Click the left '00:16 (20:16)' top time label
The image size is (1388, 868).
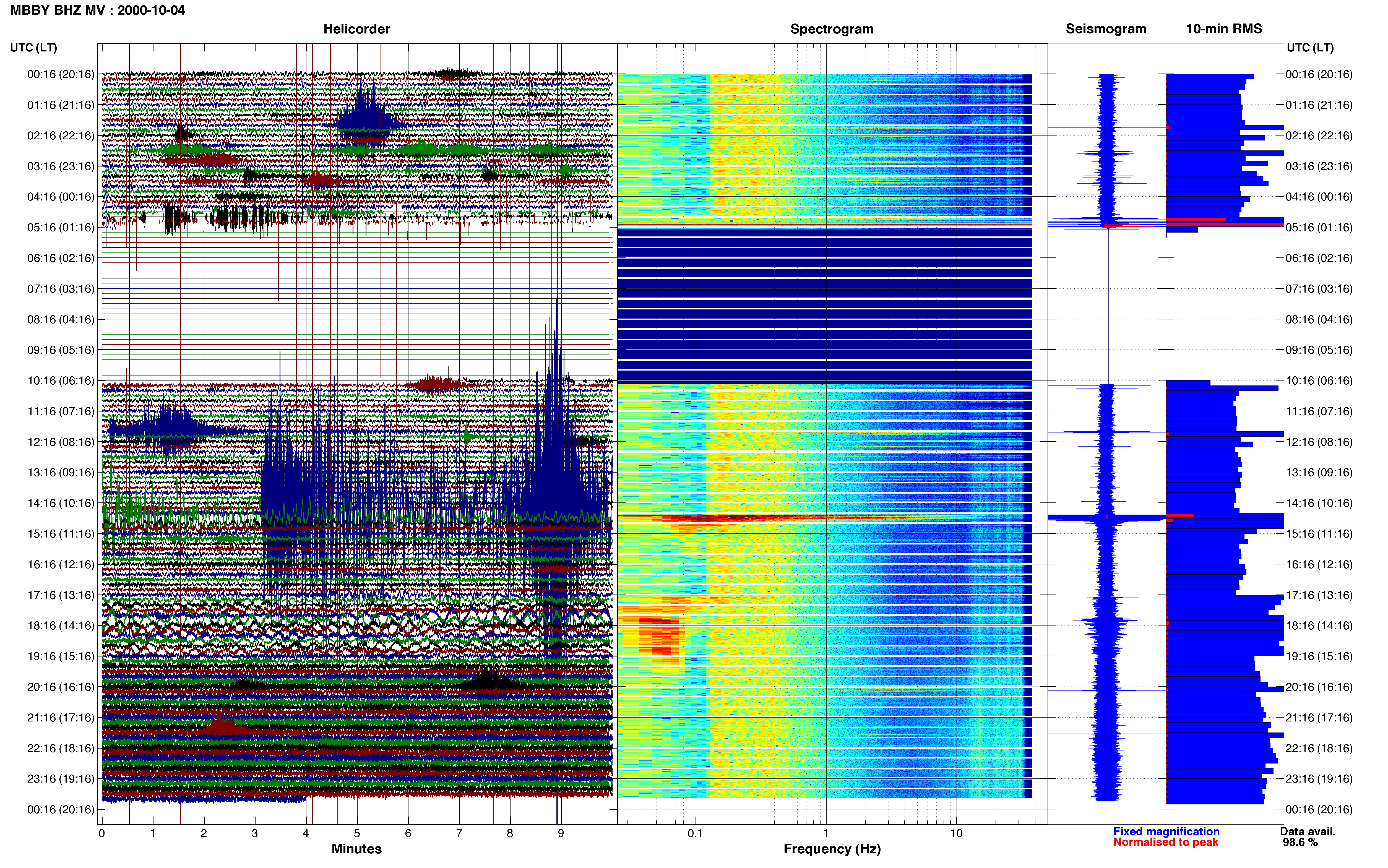pyautogui.click(x=61, y=74)
